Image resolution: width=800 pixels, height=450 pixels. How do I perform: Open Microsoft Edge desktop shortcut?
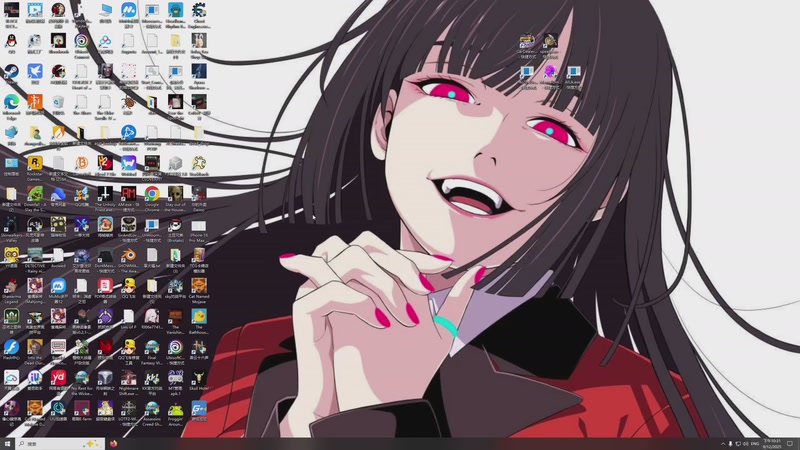[x=11, y=103]
